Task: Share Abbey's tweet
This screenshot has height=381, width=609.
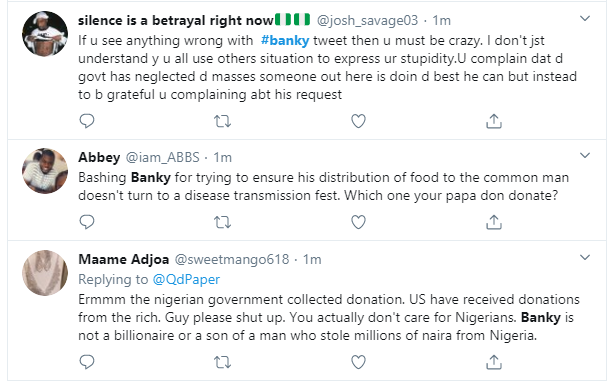Action: point(494,222)
